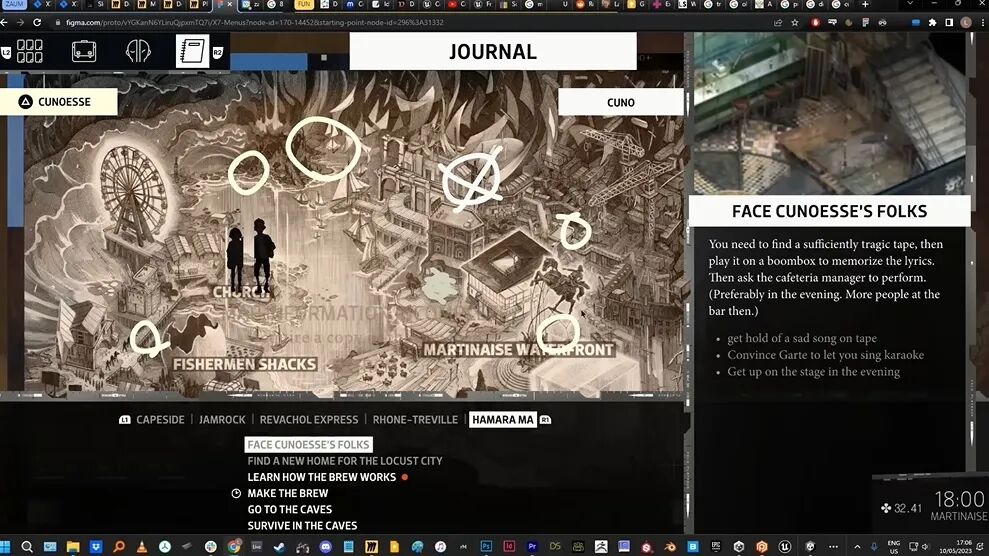Switch to the REVACHOL EXPRESS tab
This screenshot has height=556, width=989.
[x=308, y=420]
